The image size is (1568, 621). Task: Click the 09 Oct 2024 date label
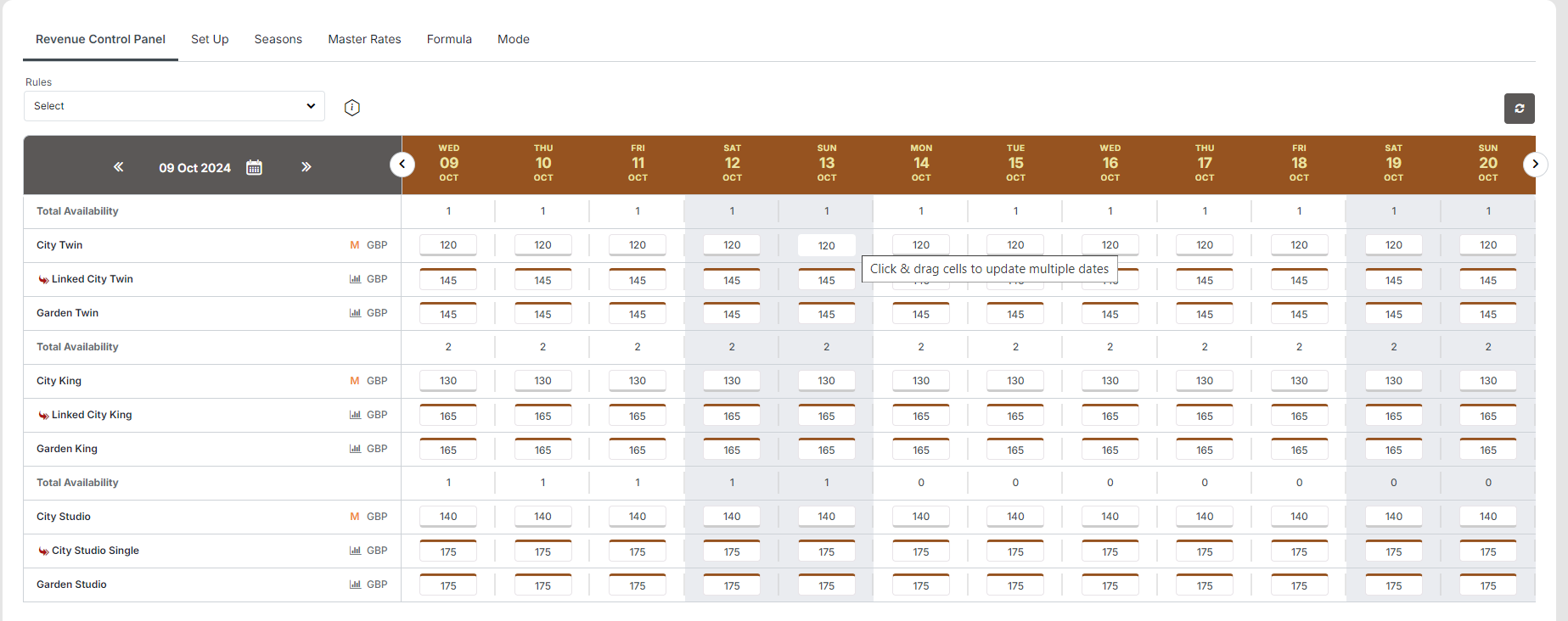point(194,168)
